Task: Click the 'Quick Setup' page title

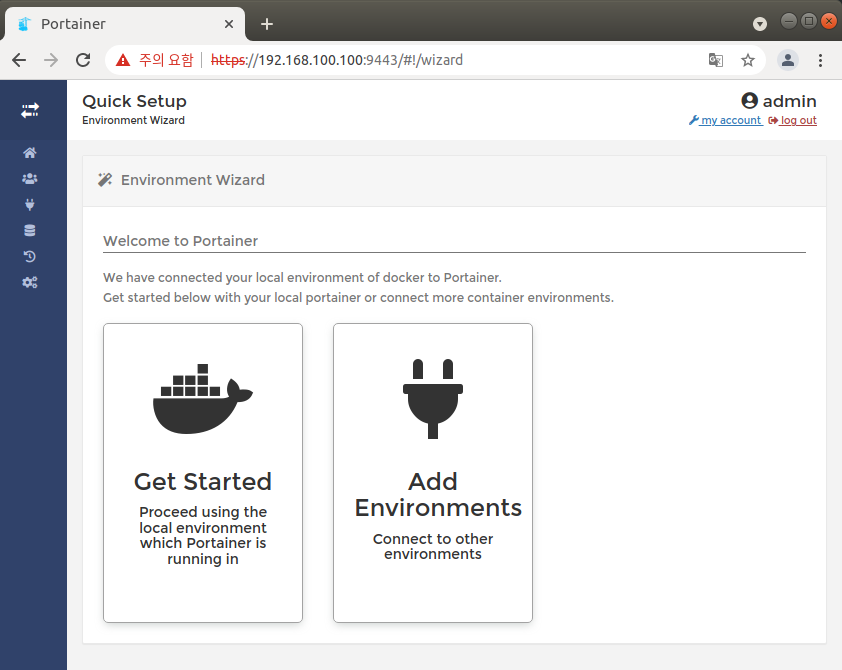Action: tap(134, 101)
